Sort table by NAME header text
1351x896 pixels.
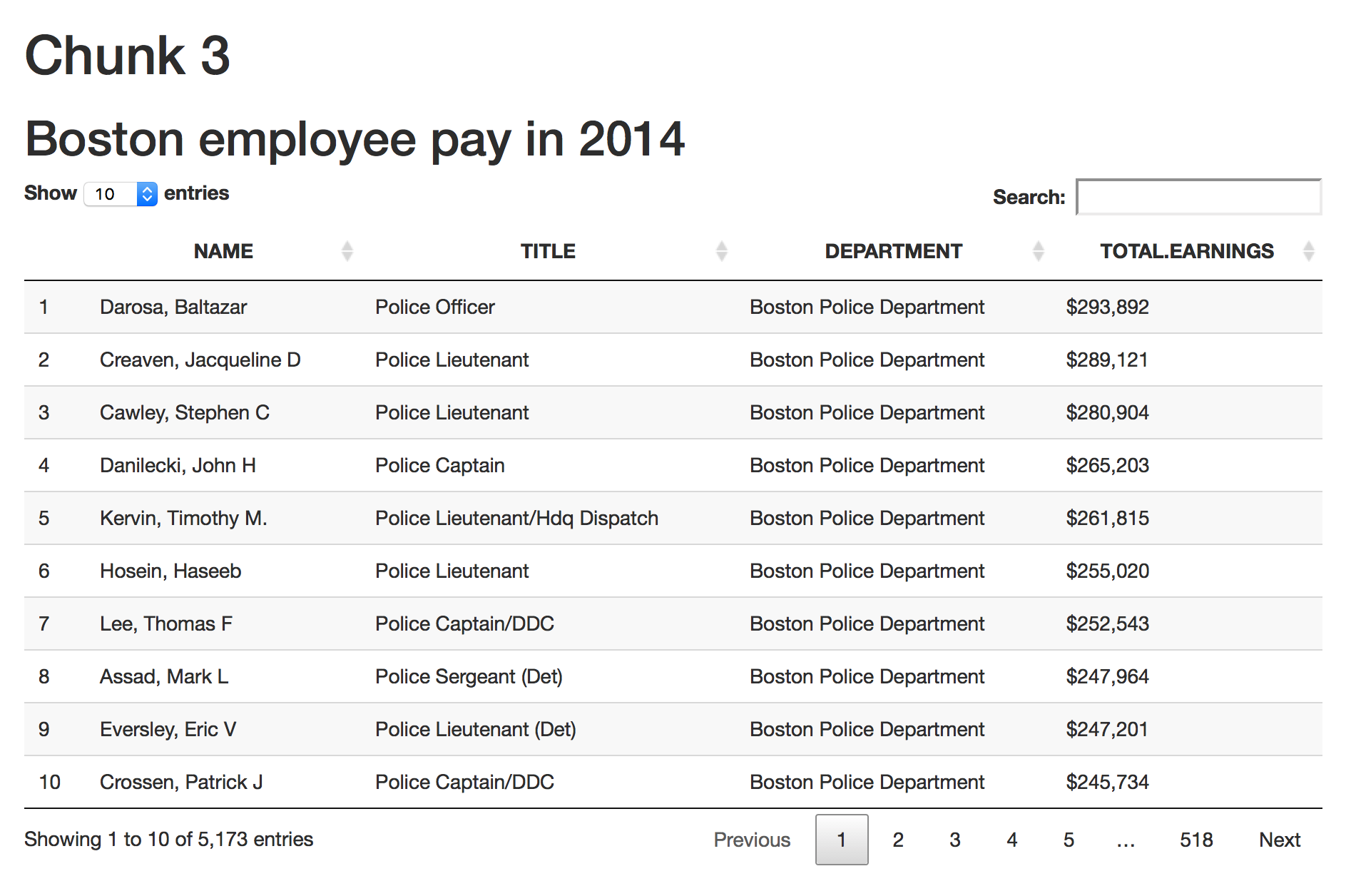click(x=223, y=251)
